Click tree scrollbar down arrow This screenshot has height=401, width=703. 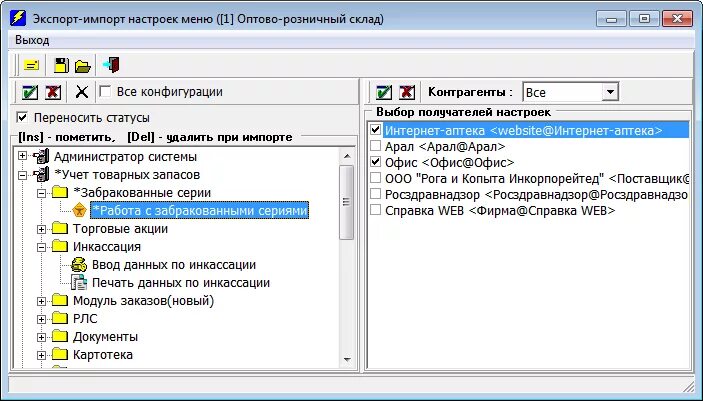point(347,359)
